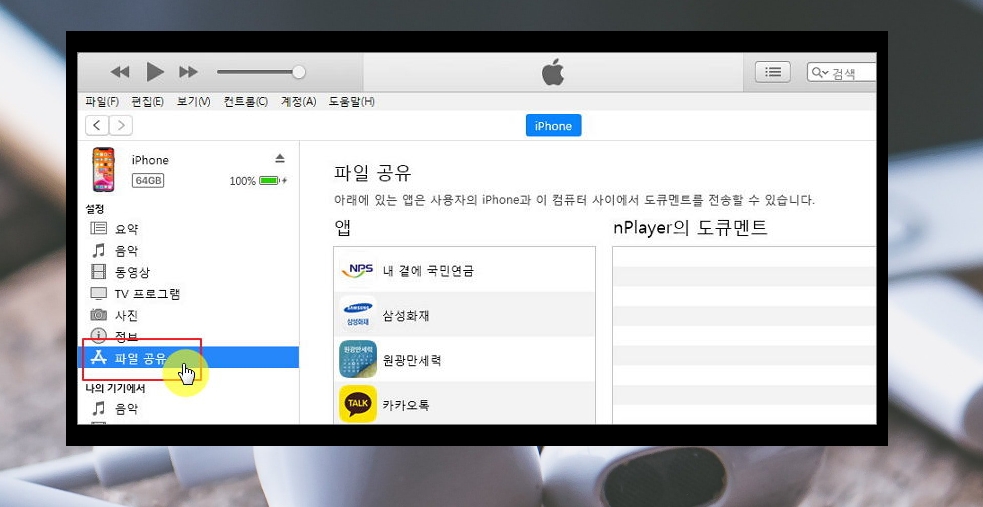Click the 검색 search field
The image size is (983, 507).
841,73
